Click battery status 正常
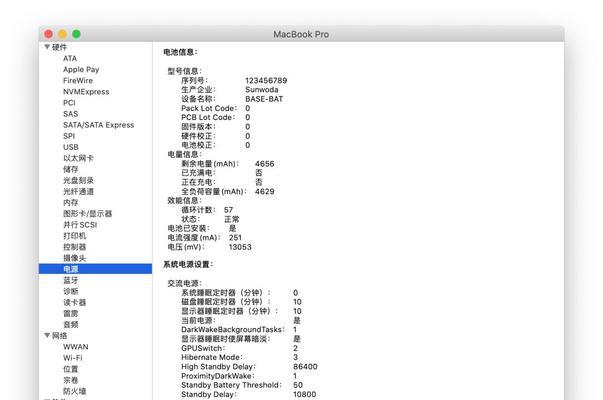The image size is (603, 400). 232,219
